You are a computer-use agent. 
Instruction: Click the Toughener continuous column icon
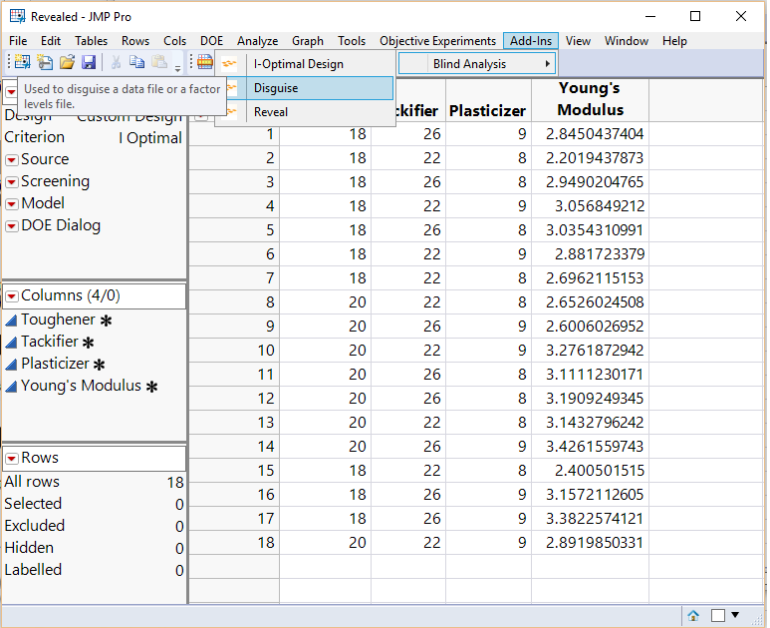coord(11,320)
